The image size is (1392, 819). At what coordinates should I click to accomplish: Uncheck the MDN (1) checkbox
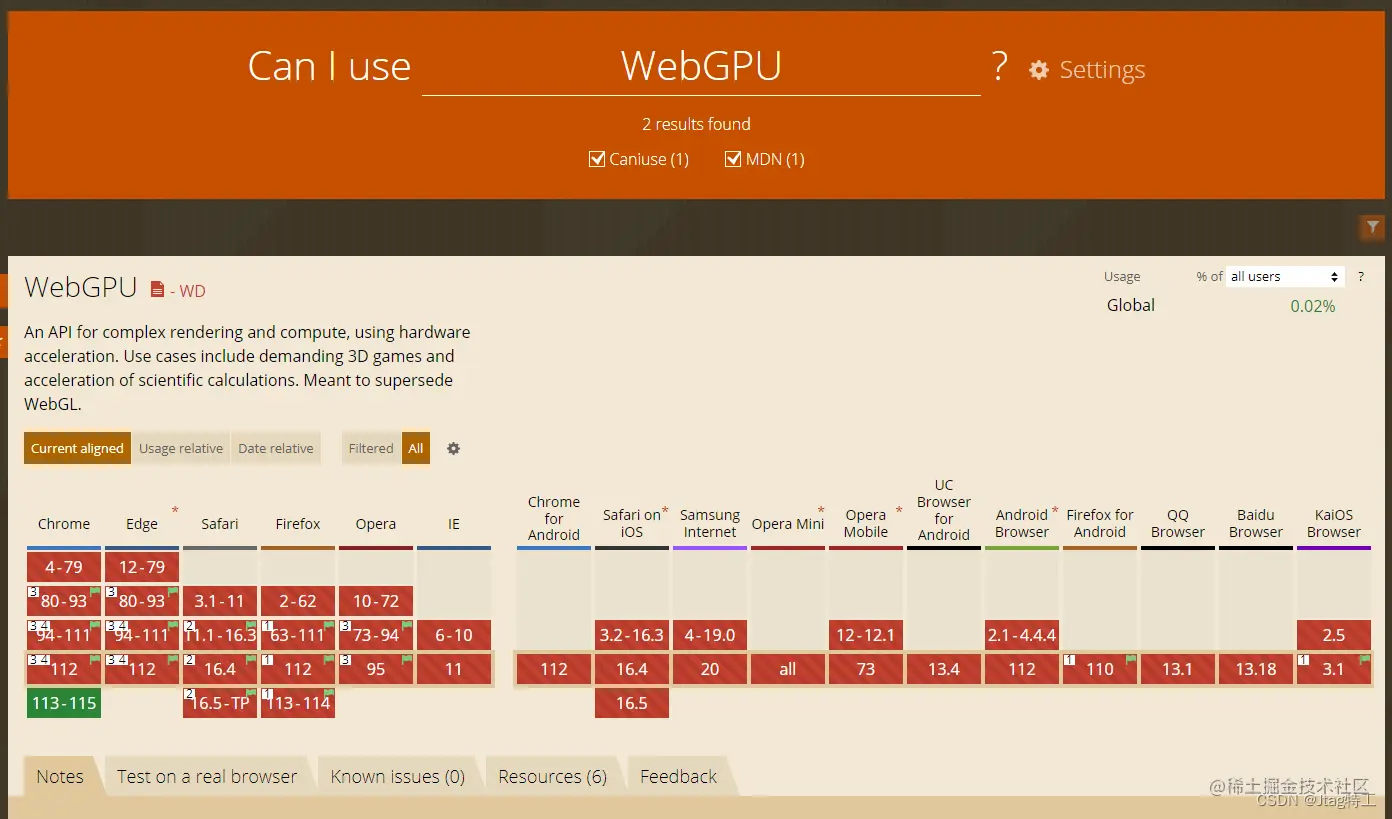733,158
